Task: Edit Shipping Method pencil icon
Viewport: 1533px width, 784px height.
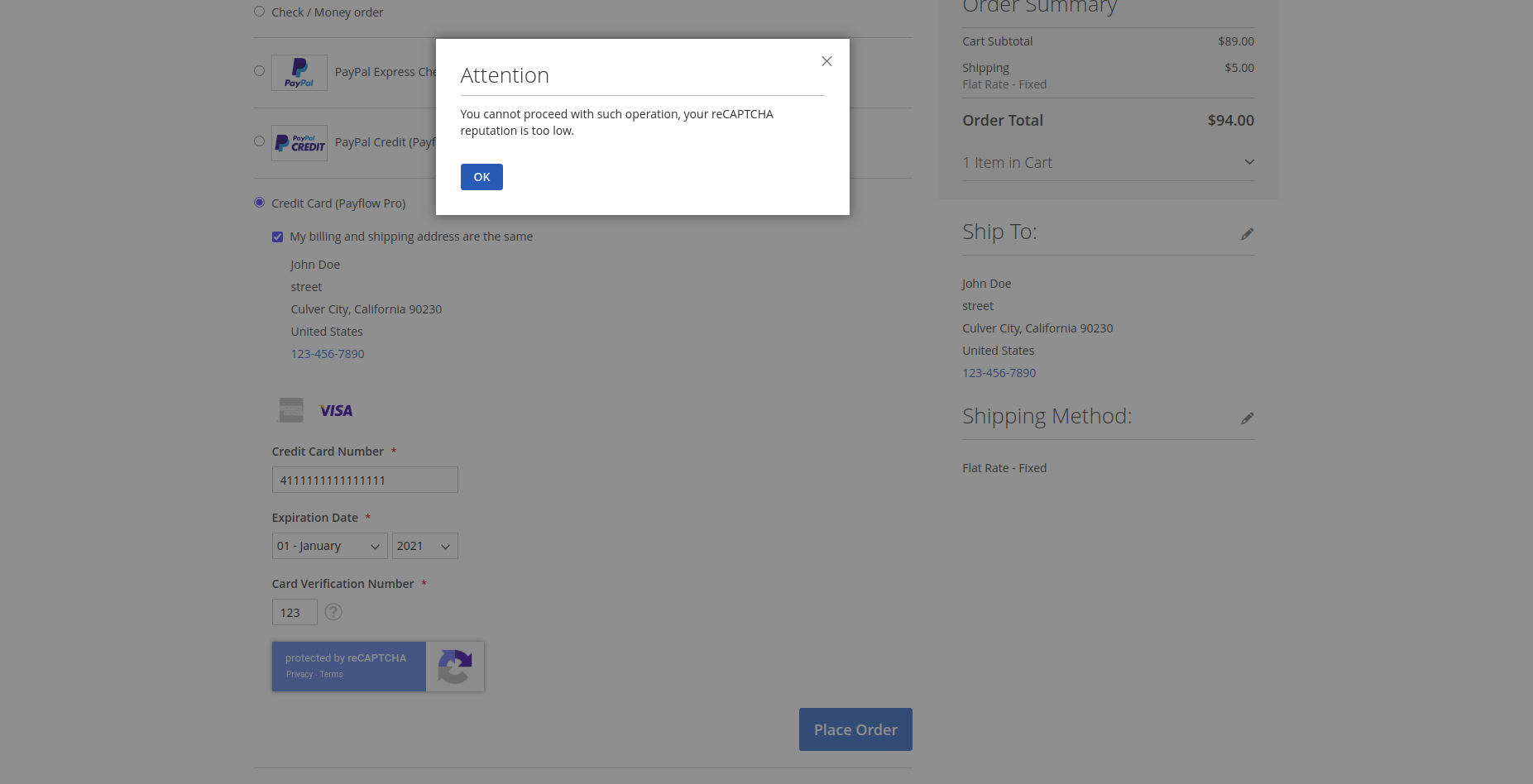Action: click(1247, 418)
